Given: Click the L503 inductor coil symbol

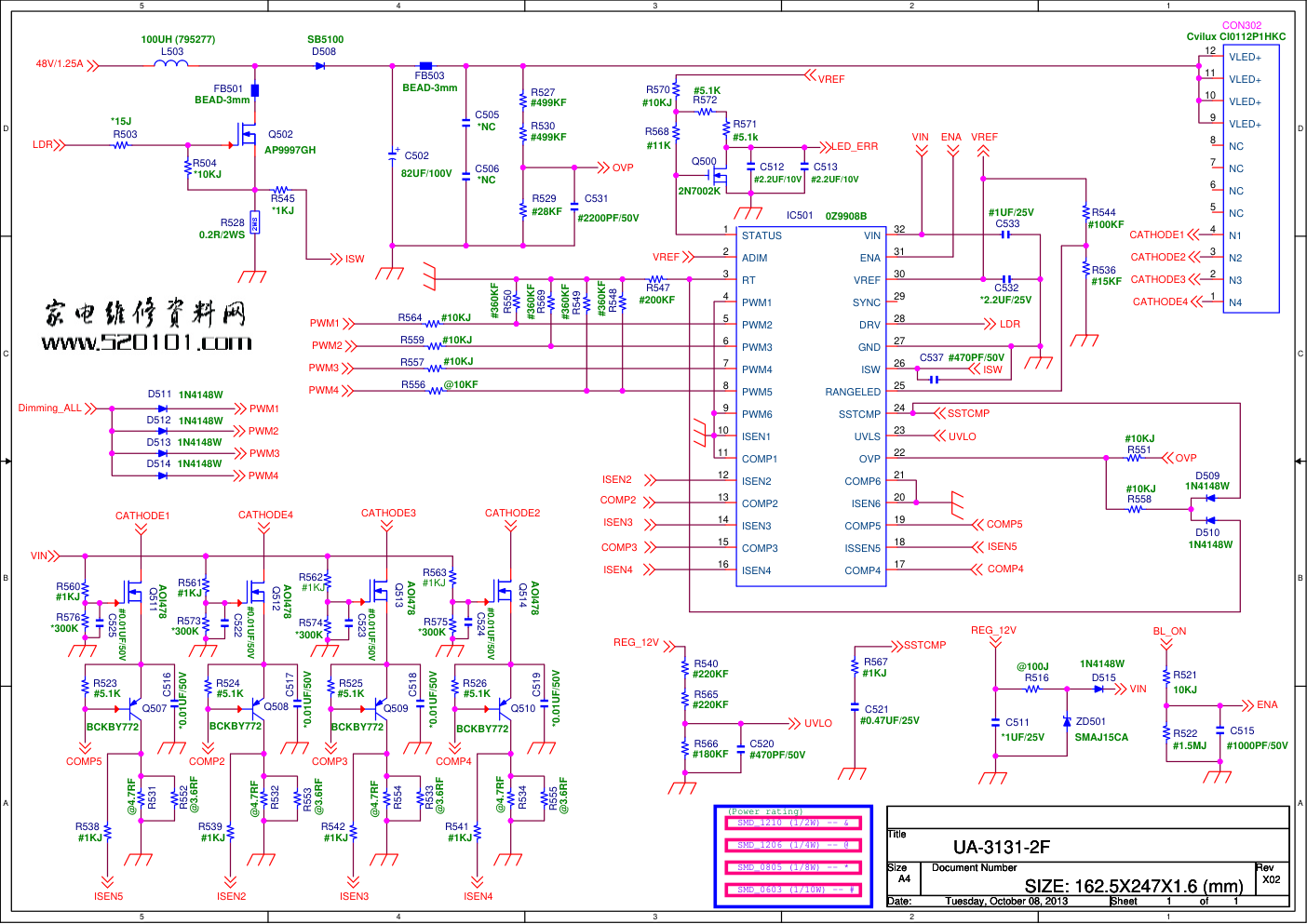Looking at the screenshot, I should tap(171, 63).
